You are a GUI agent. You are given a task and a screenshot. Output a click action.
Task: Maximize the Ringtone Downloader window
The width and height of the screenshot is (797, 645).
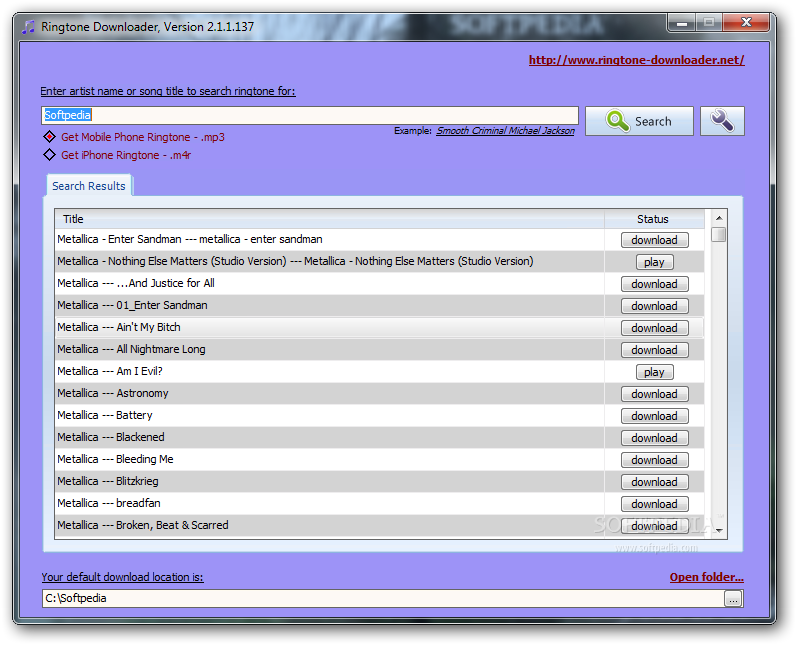tap(709, 23)
